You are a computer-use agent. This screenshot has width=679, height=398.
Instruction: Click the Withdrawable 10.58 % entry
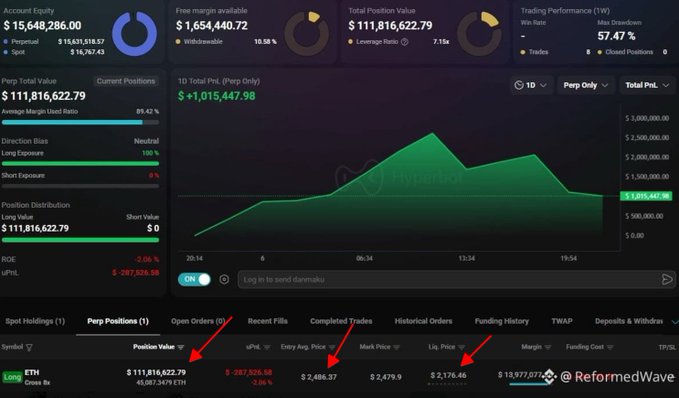(x=226, y=42)
